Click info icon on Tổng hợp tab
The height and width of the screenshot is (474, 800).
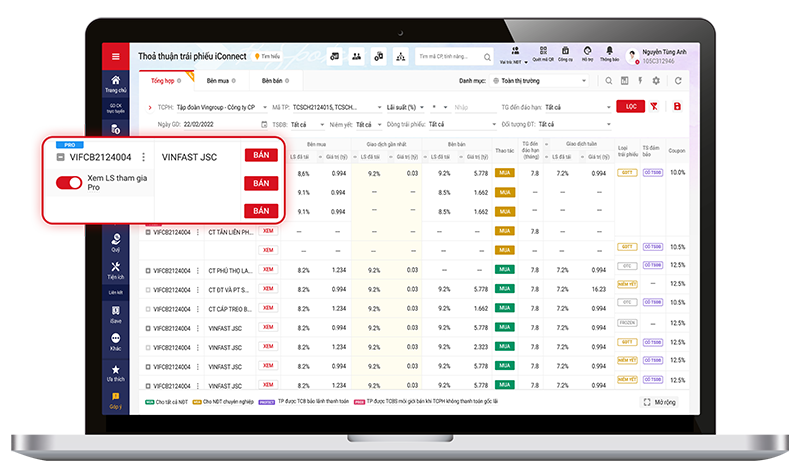pos(179,81)
